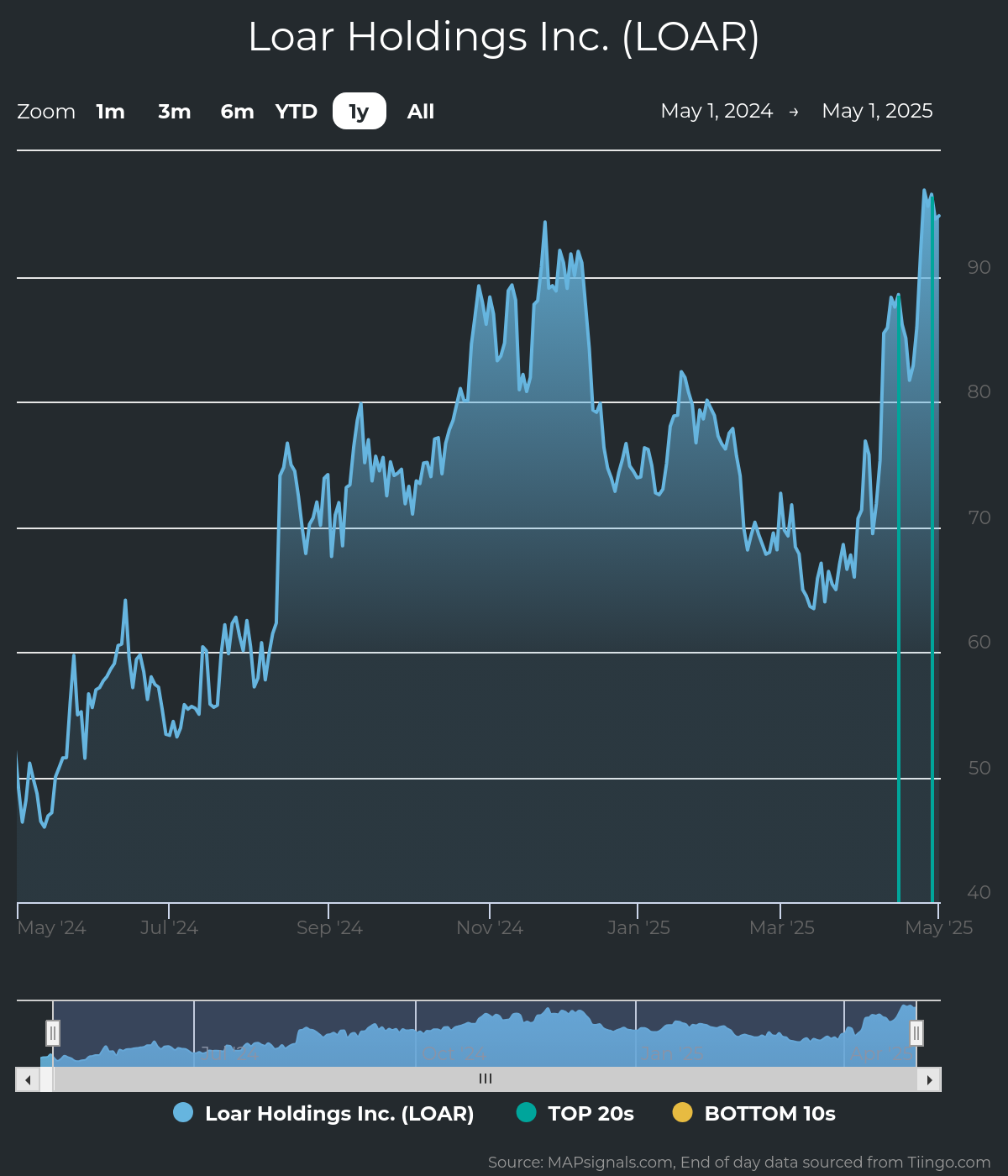Switch zoom to YTD
The height and width of the screenshot is (1176, 1008).
click(297, 112)
